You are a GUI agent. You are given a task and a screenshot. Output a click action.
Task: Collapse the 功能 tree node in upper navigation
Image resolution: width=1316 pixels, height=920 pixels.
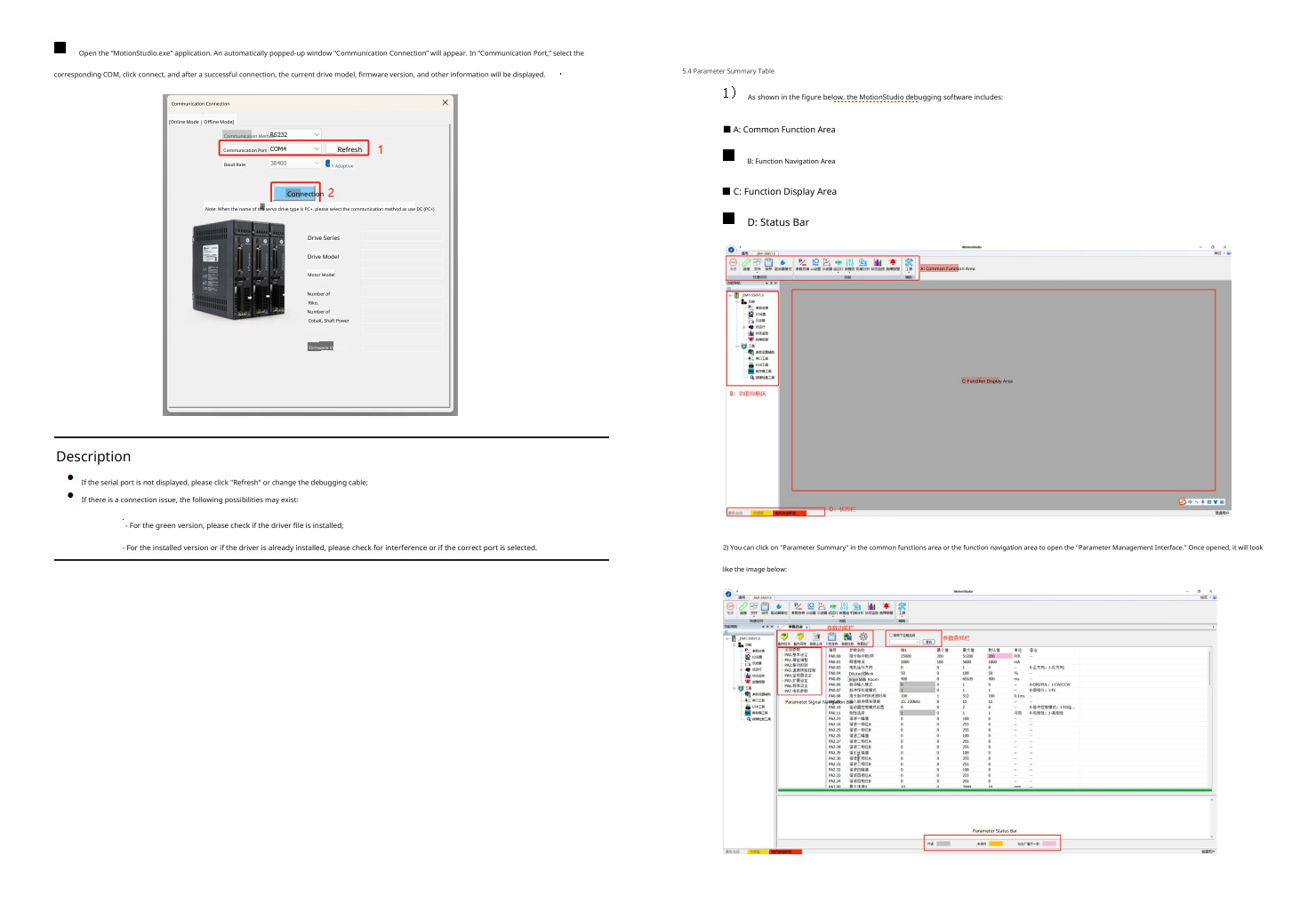(737, 301)
